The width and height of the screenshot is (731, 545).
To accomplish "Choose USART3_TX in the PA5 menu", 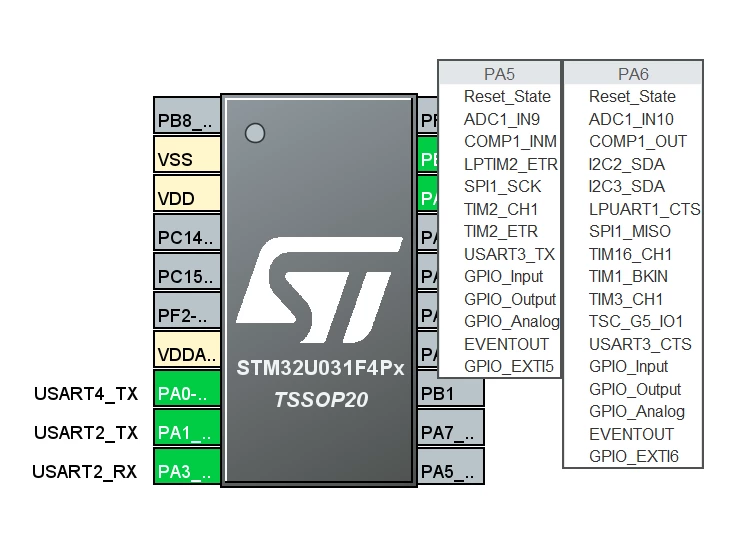I will pos(499,254).
